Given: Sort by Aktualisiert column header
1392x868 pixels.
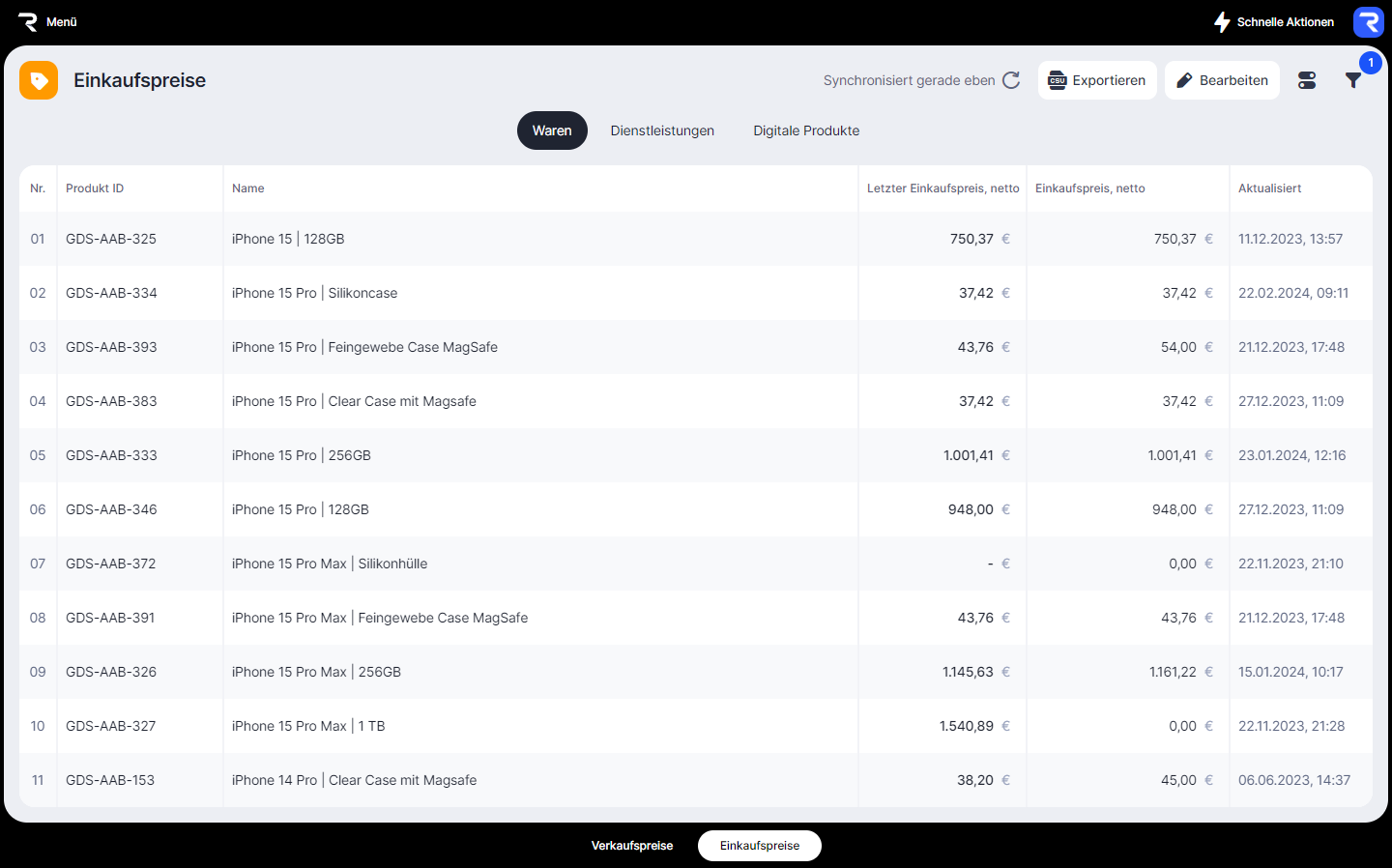Looking at the screenshot, I should [1269, 188].
